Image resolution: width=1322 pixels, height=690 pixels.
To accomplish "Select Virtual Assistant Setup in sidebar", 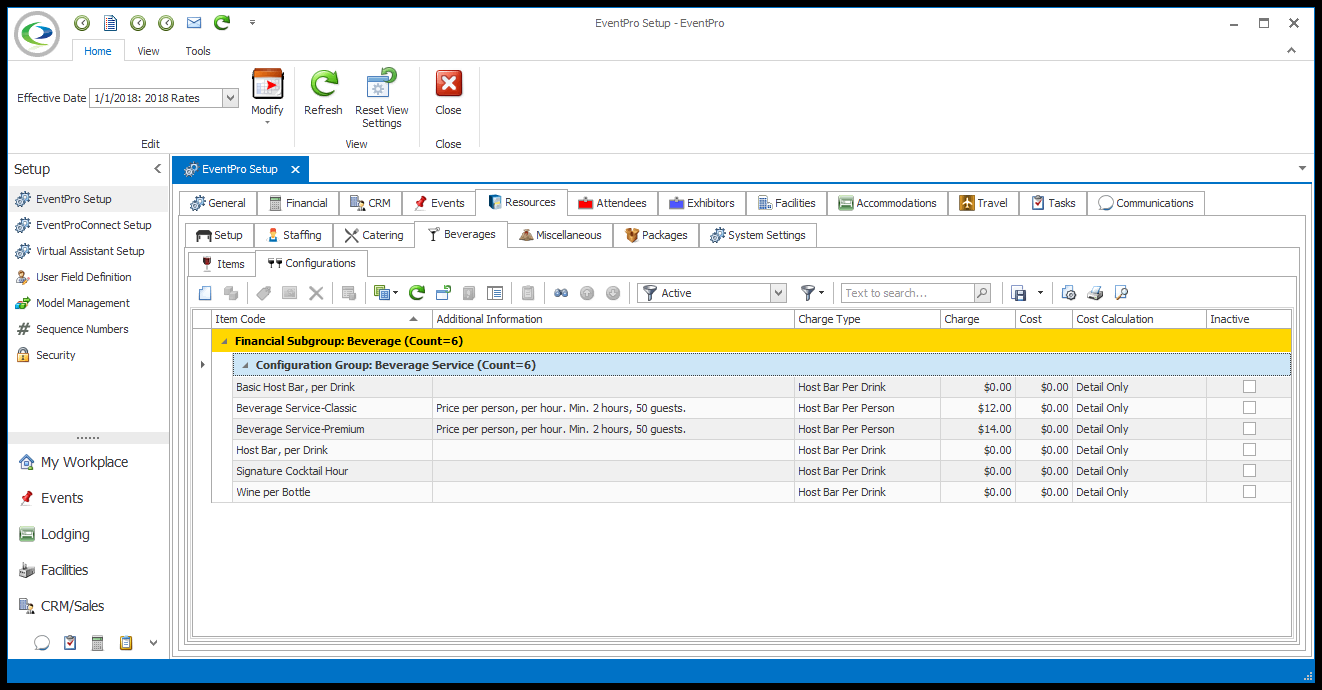I will pyautogui.click(x=90, y=251).
